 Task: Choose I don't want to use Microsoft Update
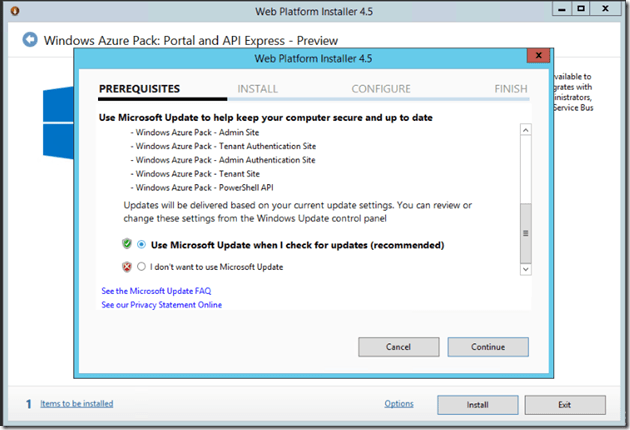point(142,267)
